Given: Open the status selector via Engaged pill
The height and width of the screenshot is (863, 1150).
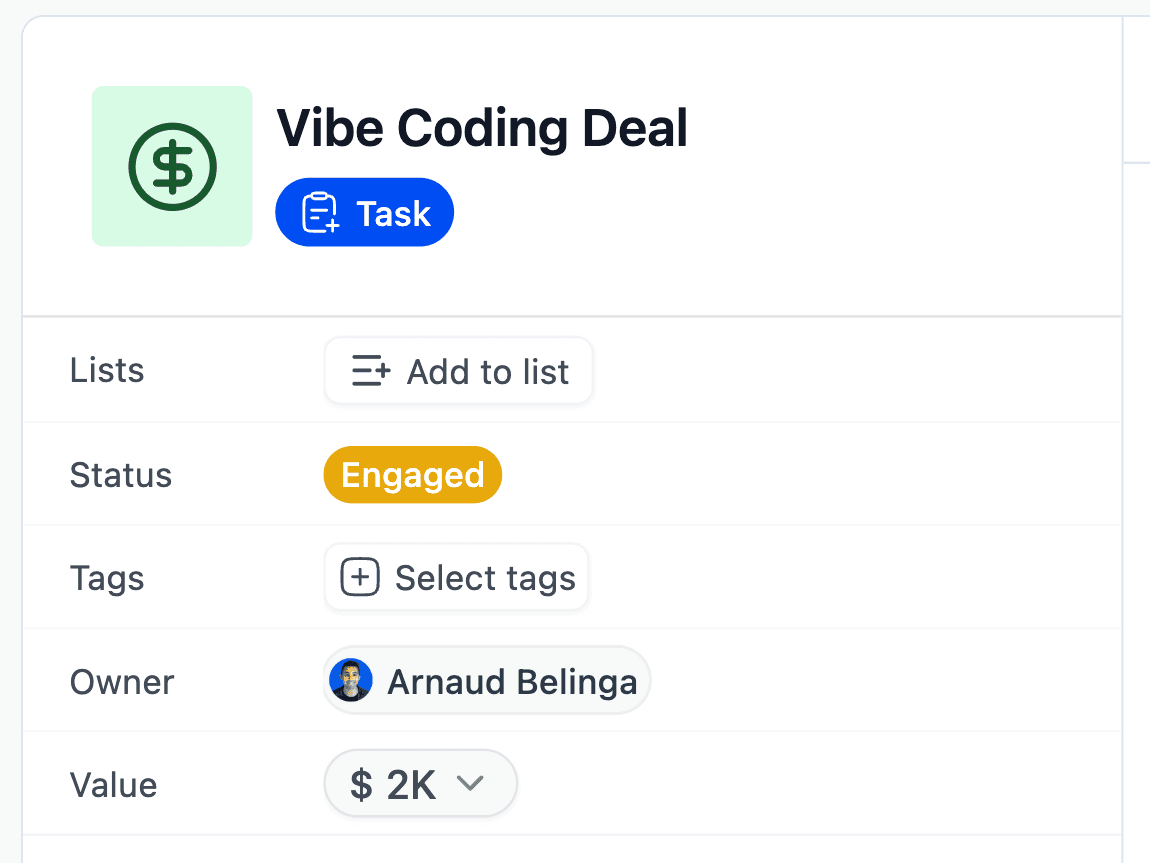Looking at the screenshot, I should coord(412,475).
